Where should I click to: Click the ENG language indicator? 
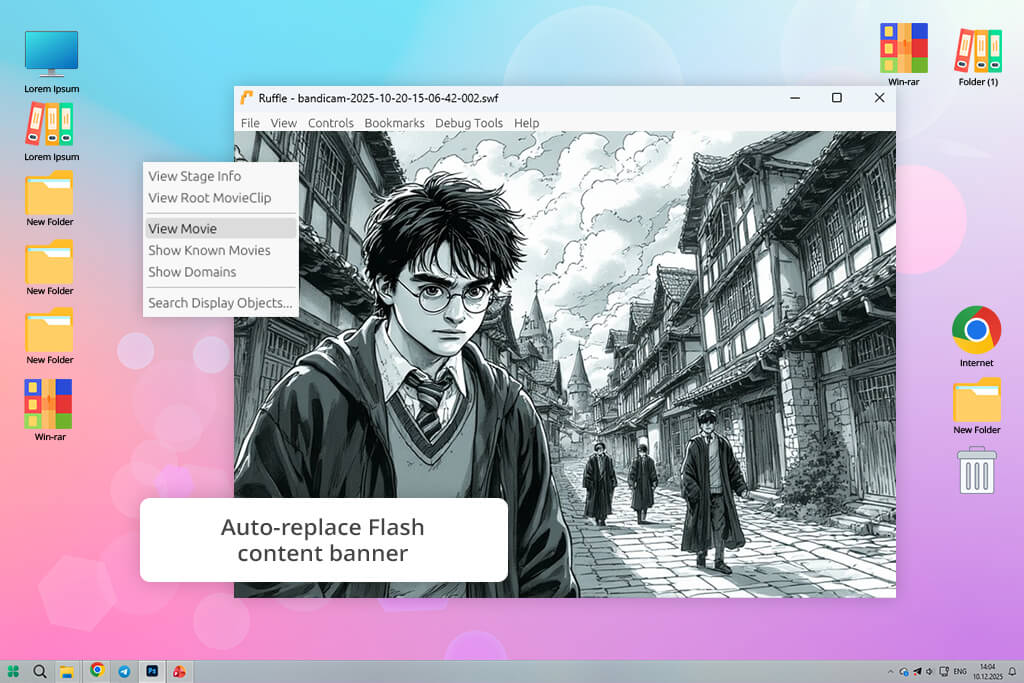(960, 671)
